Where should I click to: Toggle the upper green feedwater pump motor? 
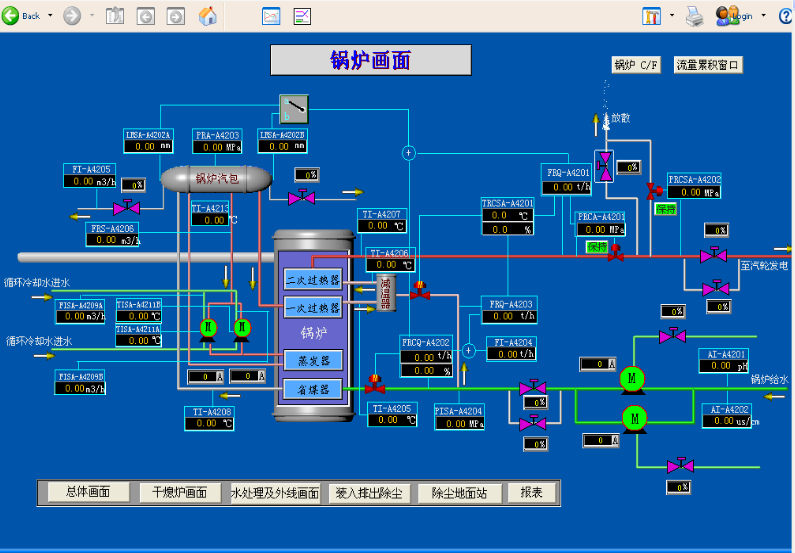click(x=632, y=377)
